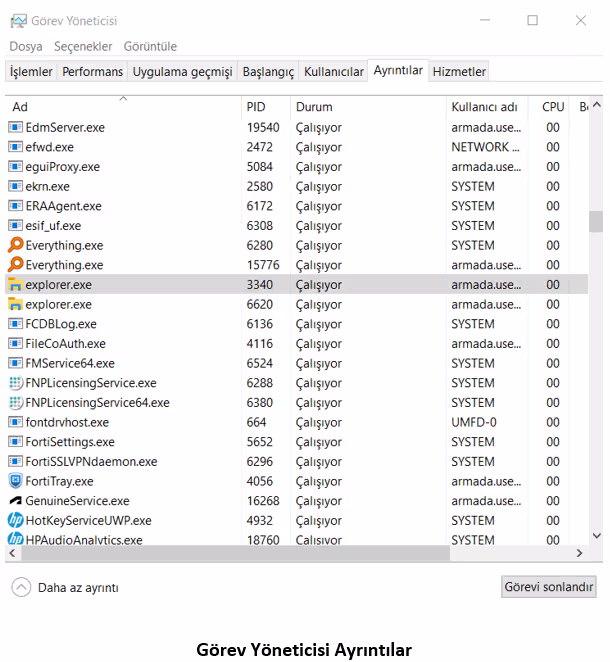Click the ERAAgent.exe process icon

point(15,206)
